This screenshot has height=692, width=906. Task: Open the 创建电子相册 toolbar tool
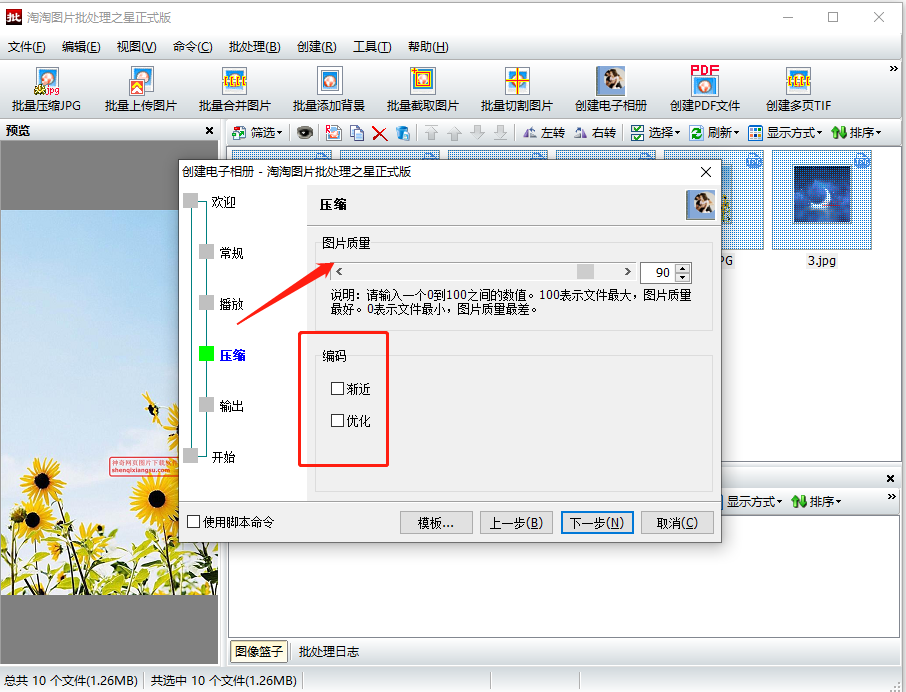tap(611, 89)
